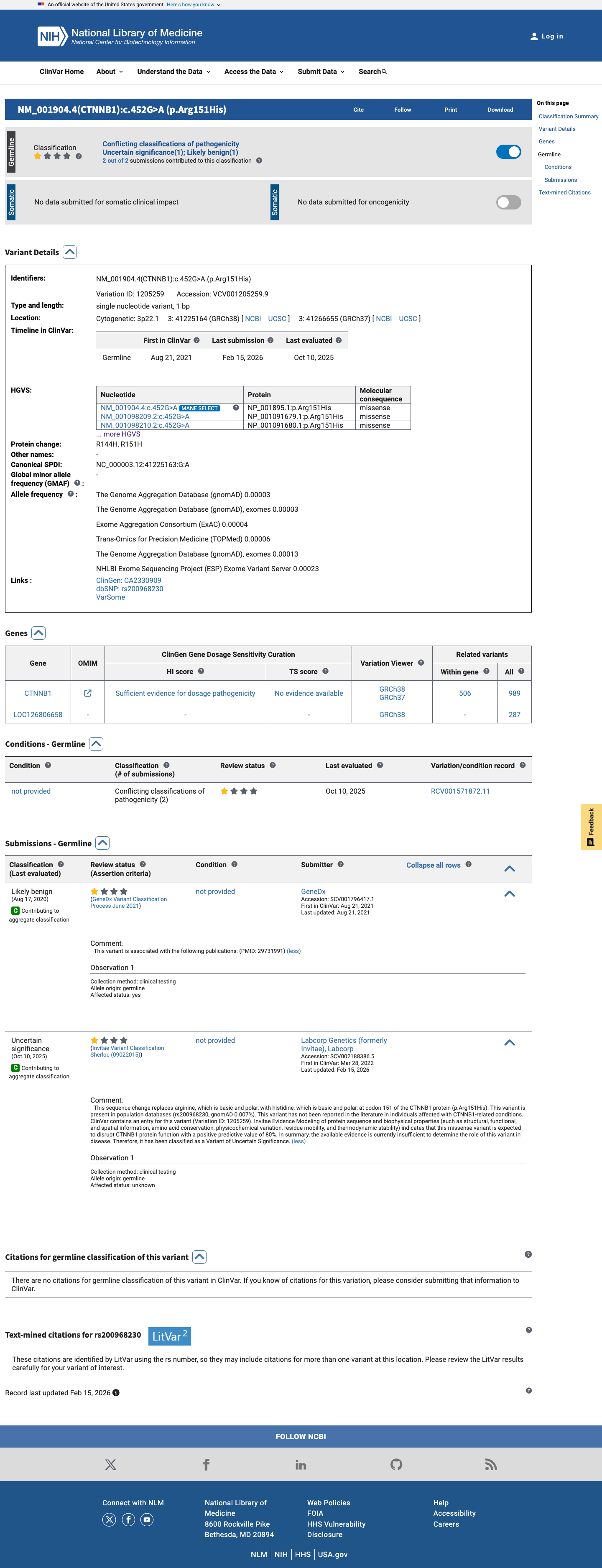The image size is (602, 1568).
Task: Click help icon next to Submitter column header
Action: tap(340, 864)
